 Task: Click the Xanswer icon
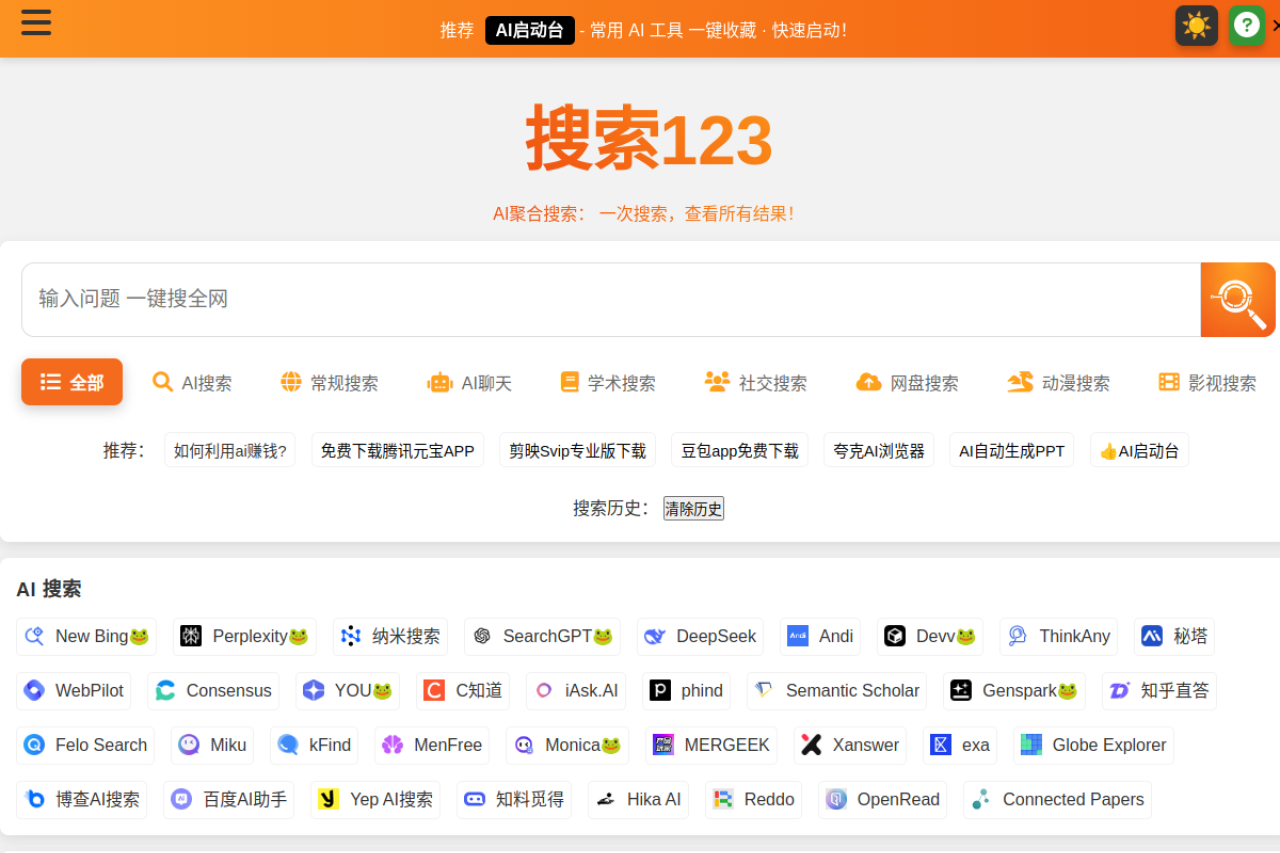812,745
